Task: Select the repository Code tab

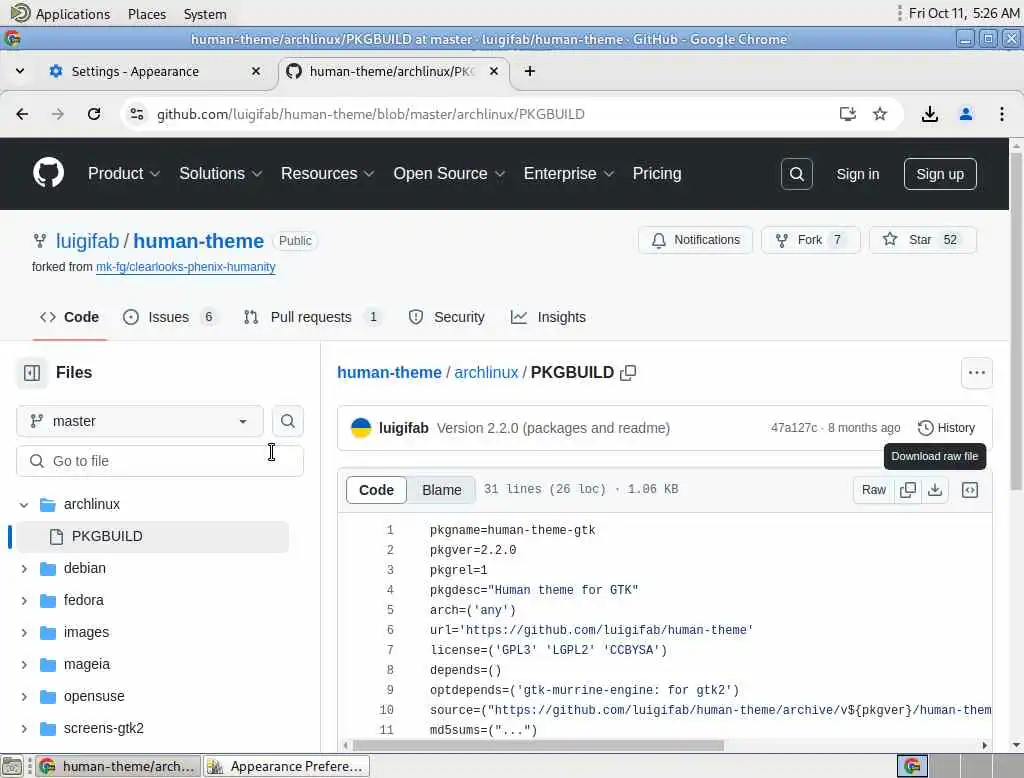Action: [69, 317]
